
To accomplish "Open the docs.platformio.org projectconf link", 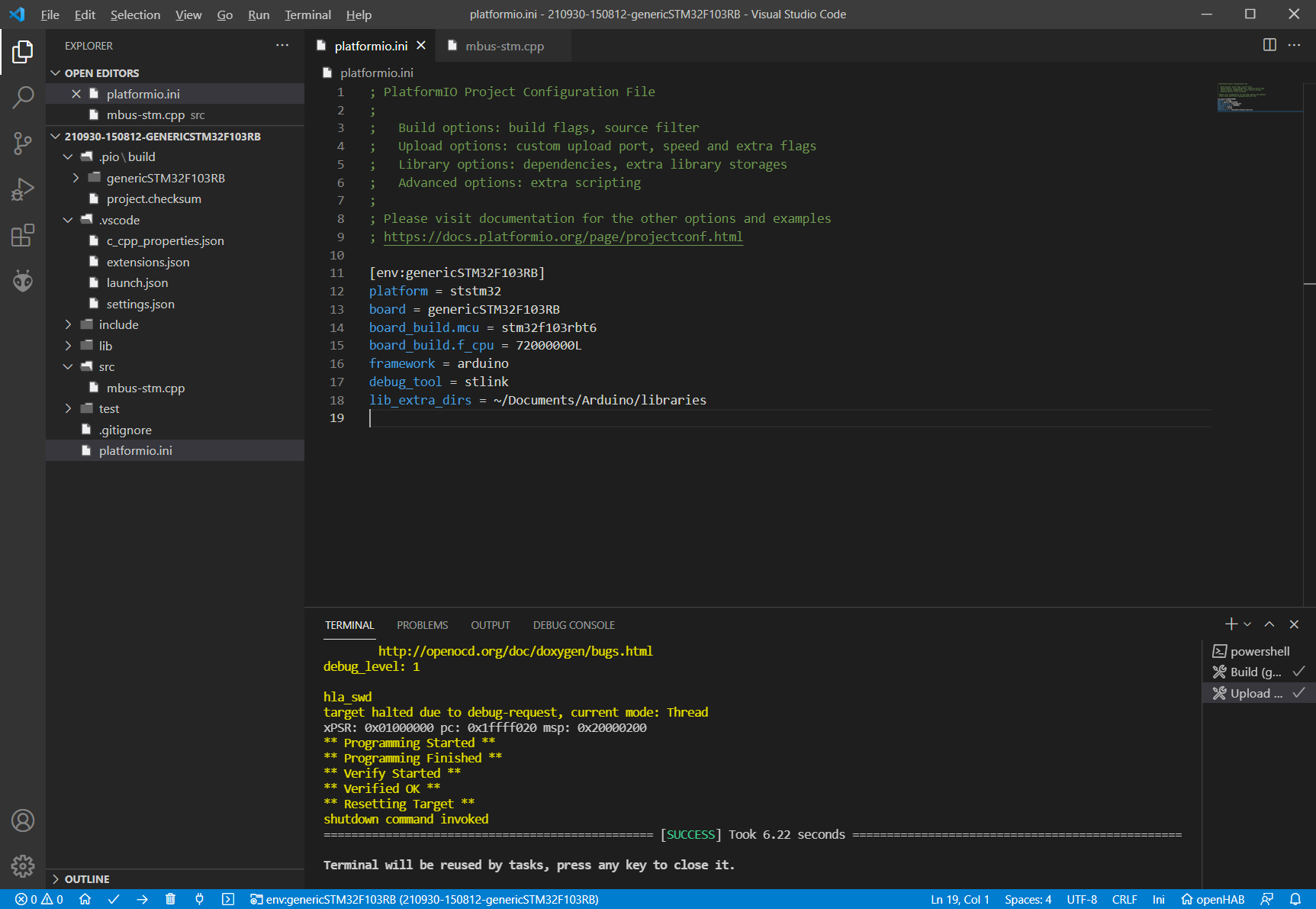I will coord(563,237).
